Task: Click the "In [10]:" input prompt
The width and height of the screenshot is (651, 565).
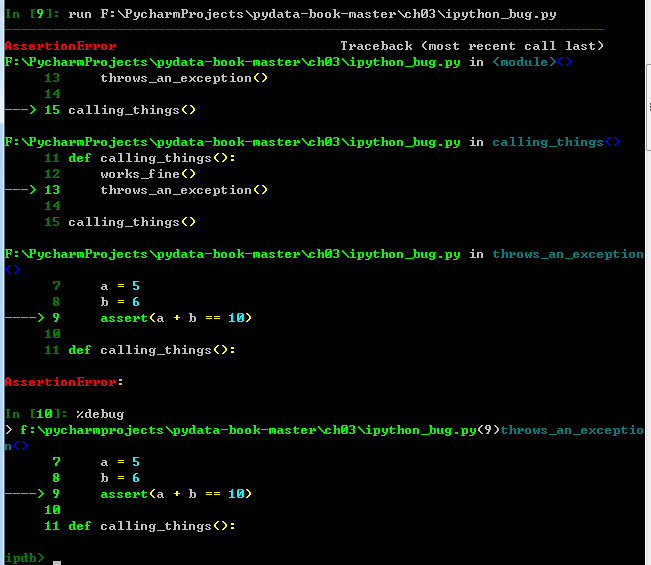Action: 36,414
